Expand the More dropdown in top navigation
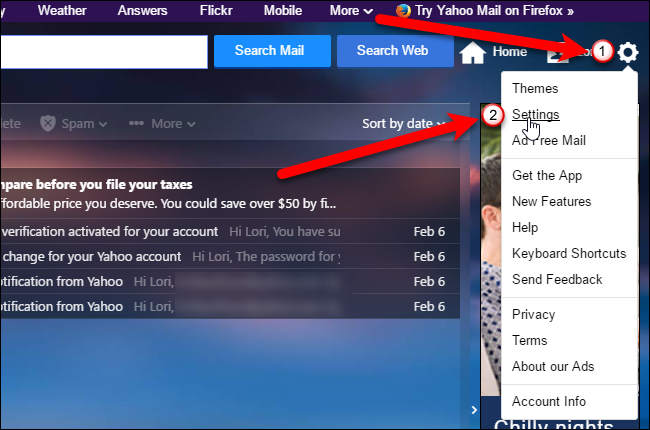Screen dimensions: 650x430 (351, 10)
